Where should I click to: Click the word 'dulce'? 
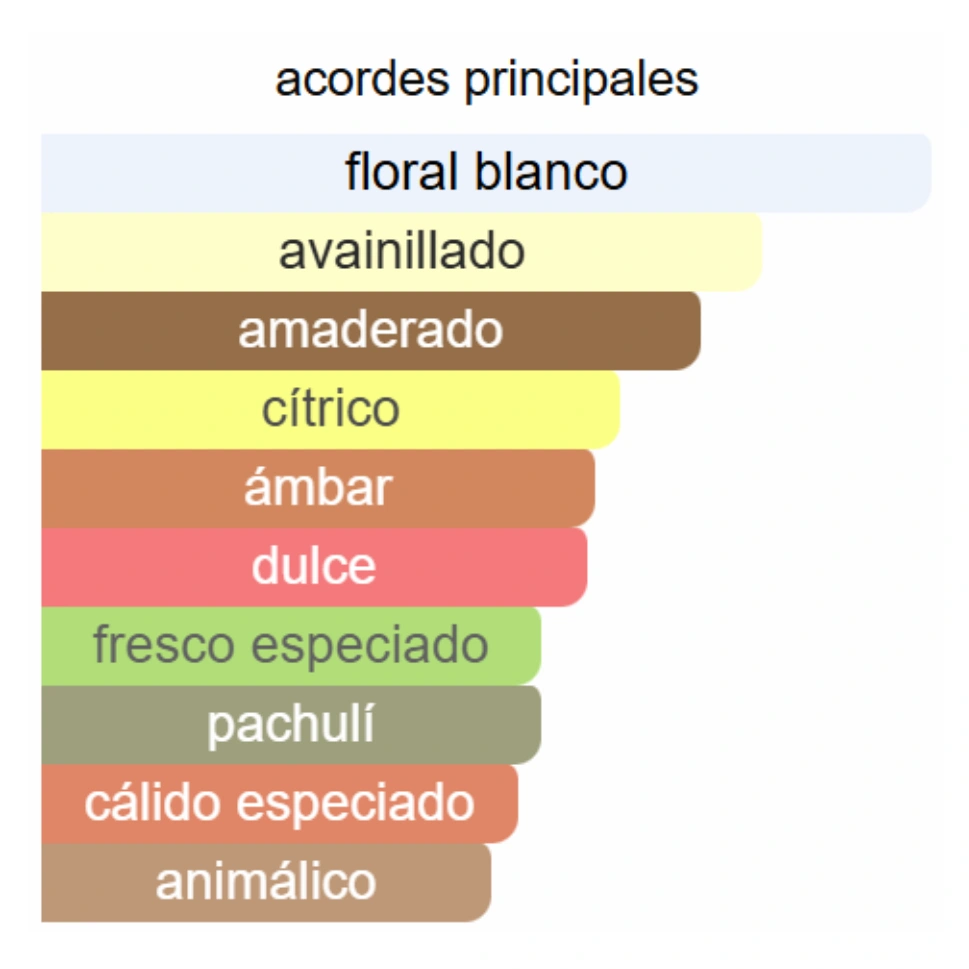pos(314,567)
